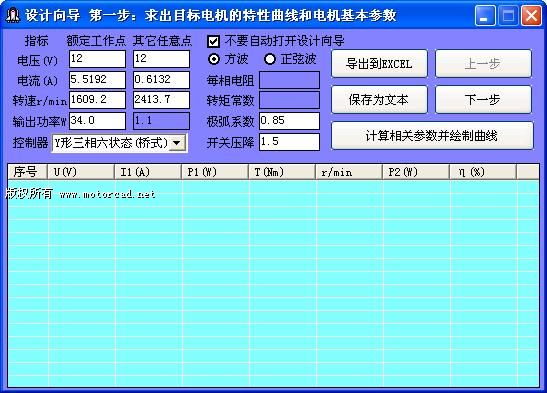Select the 方波 radio button
547x393 pixels.
(214, 59)
